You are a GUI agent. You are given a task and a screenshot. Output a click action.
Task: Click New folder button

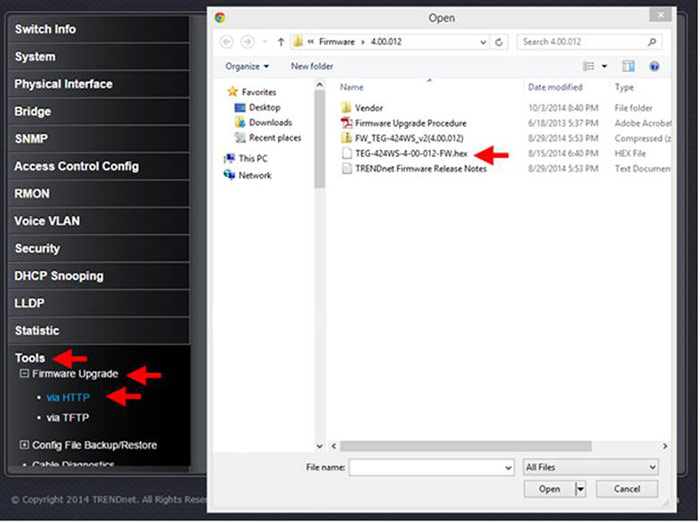point(312,66)
